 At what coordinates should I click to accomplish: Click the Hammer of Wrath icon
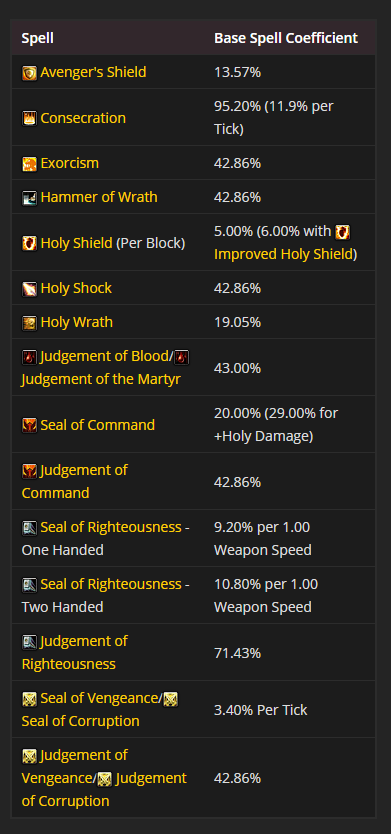(29, 198)
